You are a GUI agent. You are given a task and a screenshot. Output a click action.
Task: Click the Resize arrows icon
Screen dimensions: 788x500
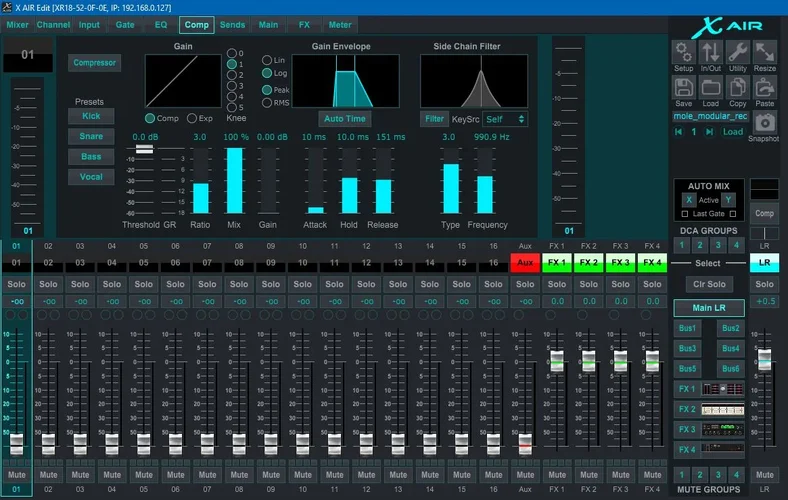(x=765, y=52)
